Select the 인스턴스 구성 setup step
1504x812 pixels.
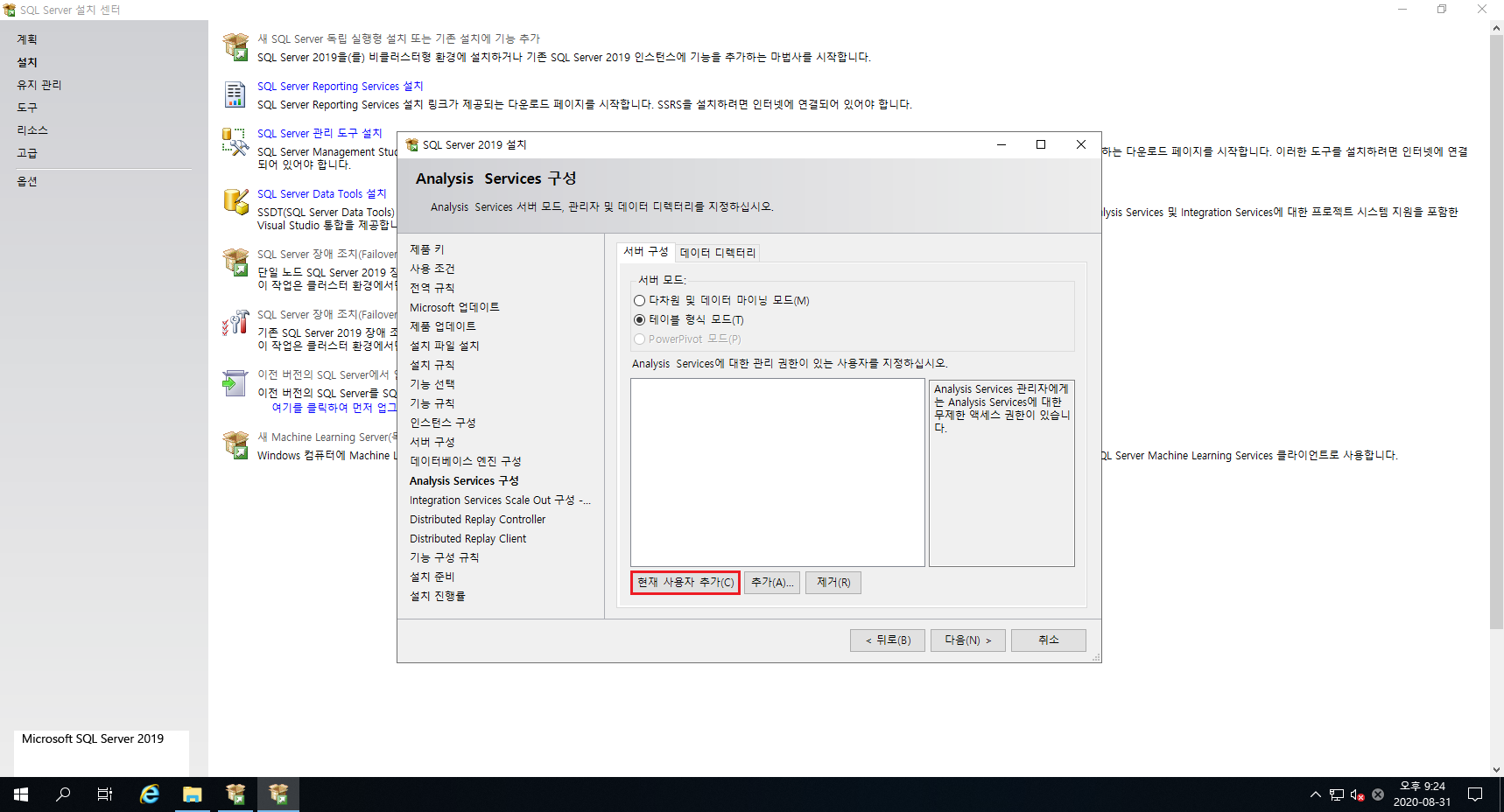click(443, 423)
